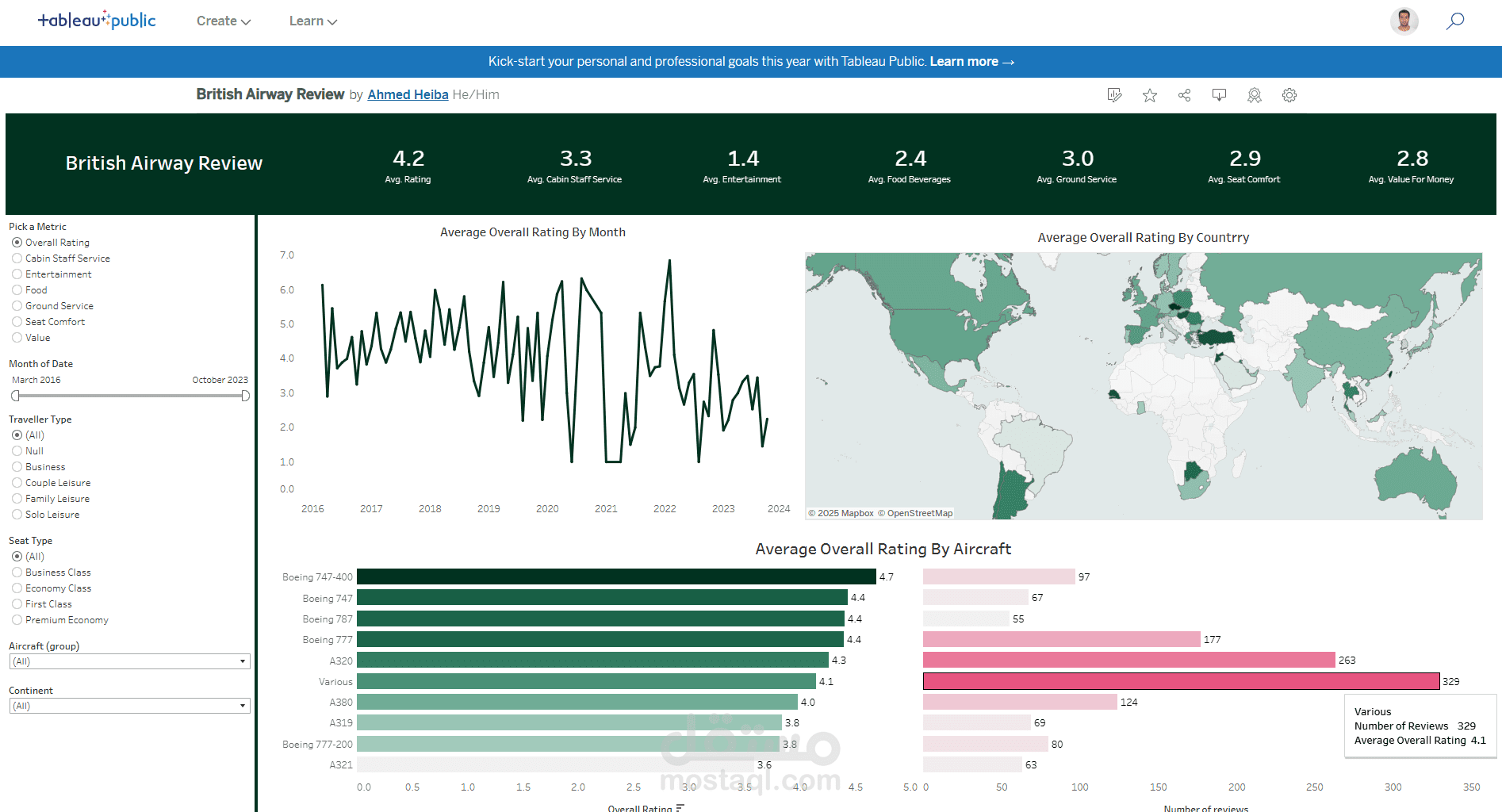The height and width of the screenshot is (812, 1502).
Task: Click the 4.2 Avg. Rating value
Action: 408,159
